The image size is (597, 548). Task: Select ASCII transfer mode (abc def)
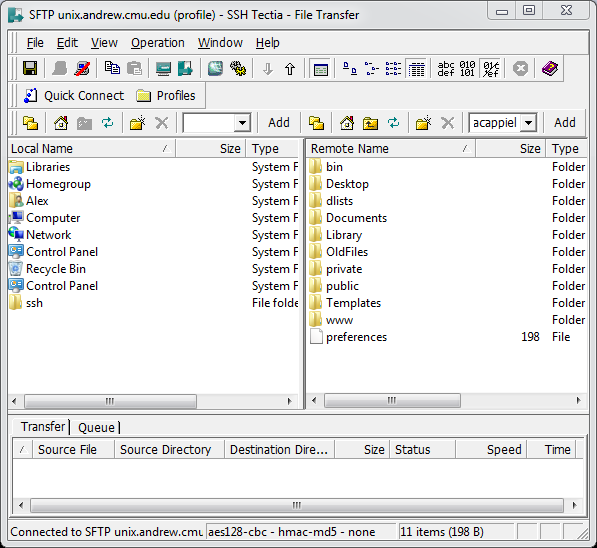(446, 69)
